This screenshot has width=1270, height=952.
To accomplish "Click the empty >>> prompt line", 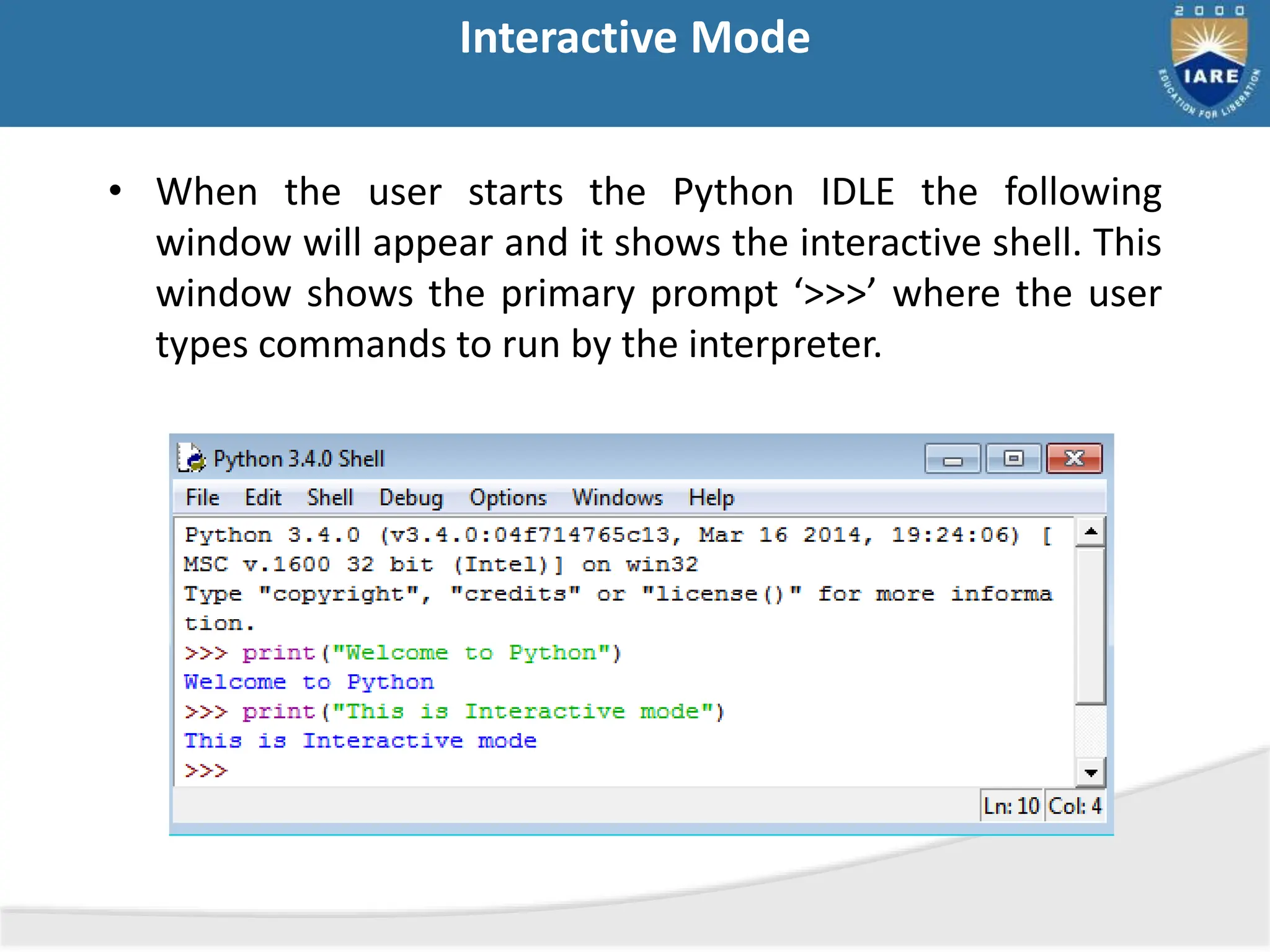I will 207,771.
